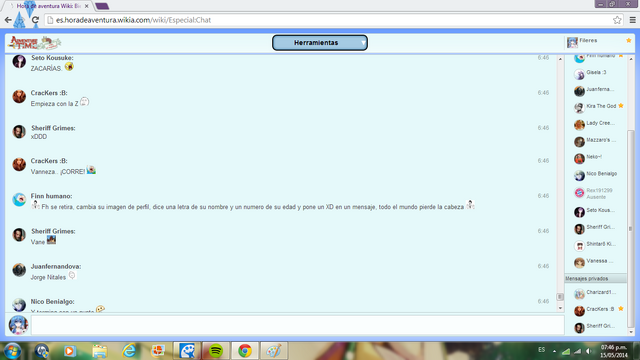This screenshot has width=640, height=360.
Task: Click the browser back button
Action: pos(8,20)
